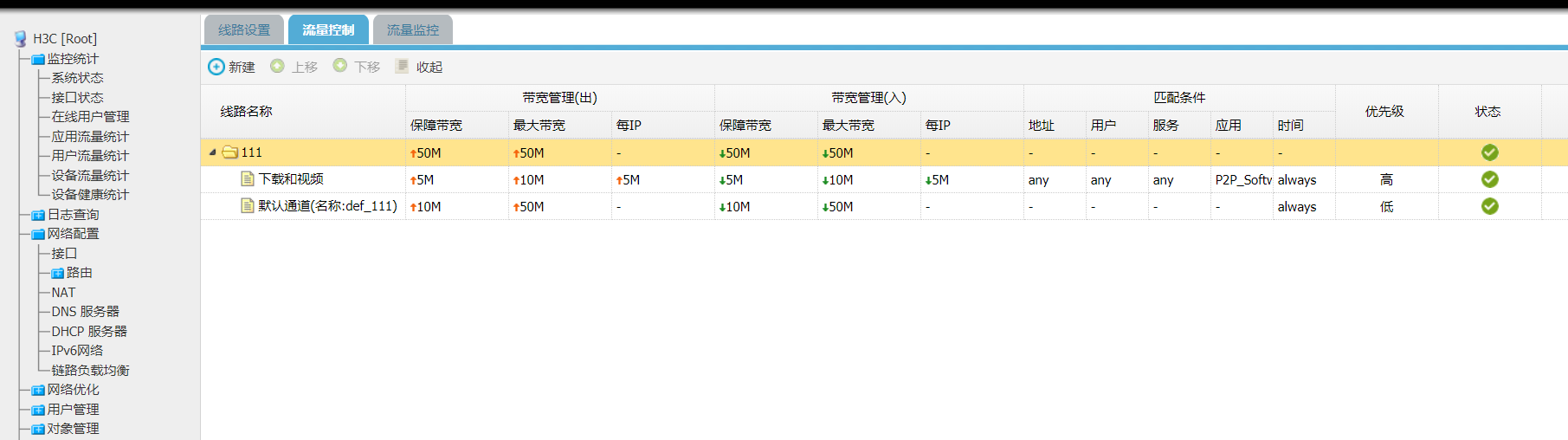
Task: Collapse the 111 row with its triangle
Action: [x=212, y=152]
